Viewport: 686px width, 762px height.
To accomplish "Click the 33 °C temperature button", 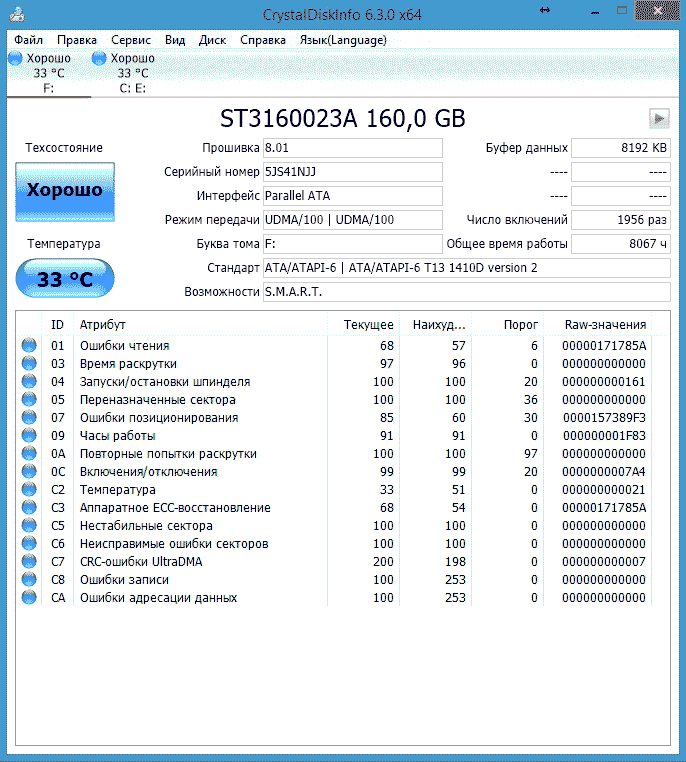I will pos(65,278).
